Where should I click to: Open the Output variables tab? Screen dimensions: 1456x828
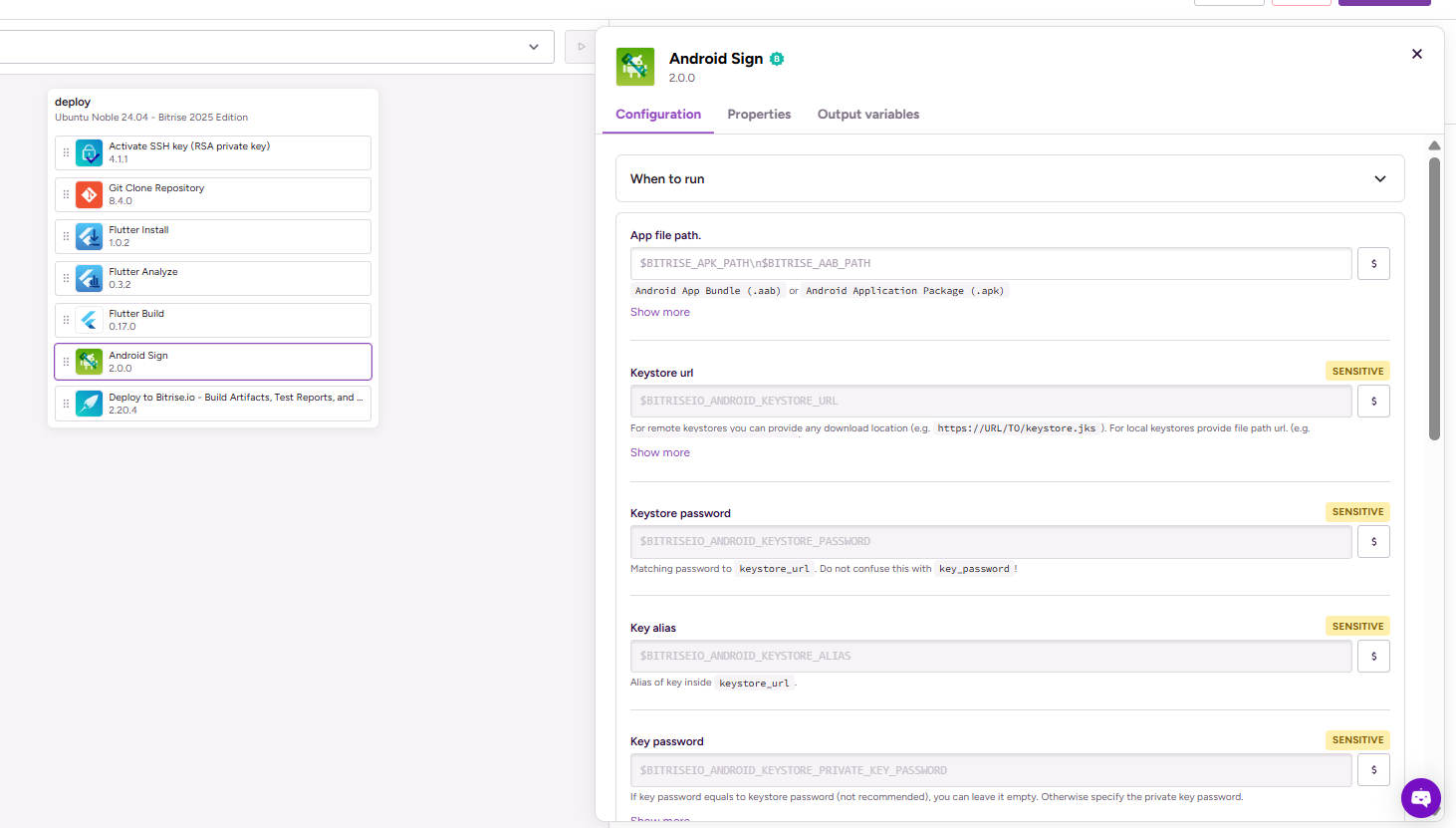pos(867,115)
